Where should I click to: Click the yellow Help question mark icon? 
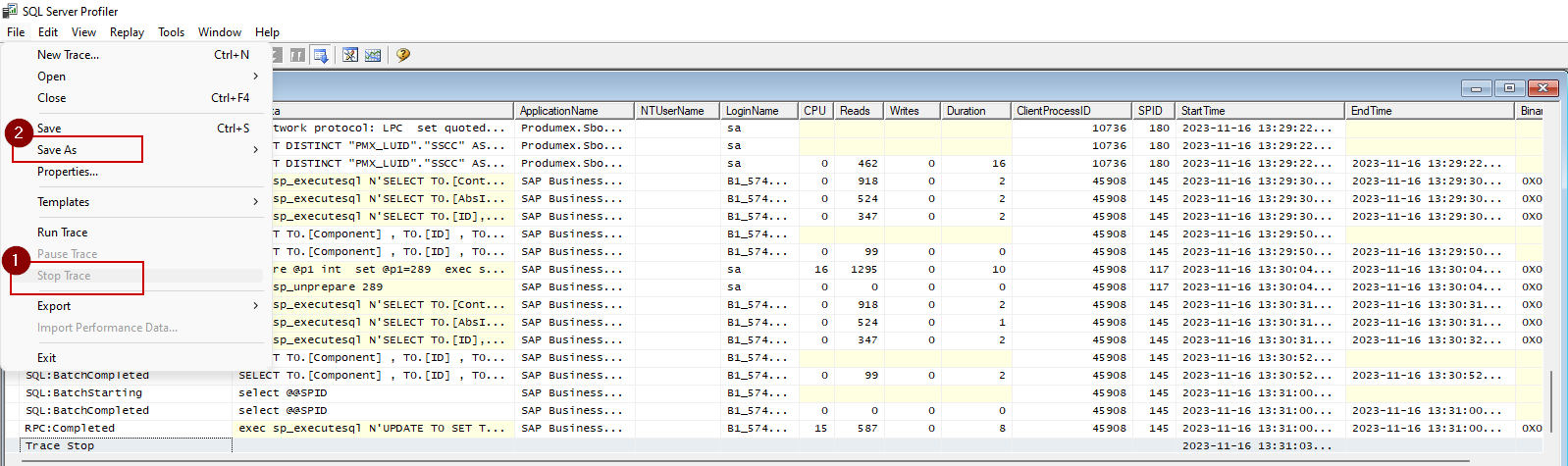[x=402, y=55]
